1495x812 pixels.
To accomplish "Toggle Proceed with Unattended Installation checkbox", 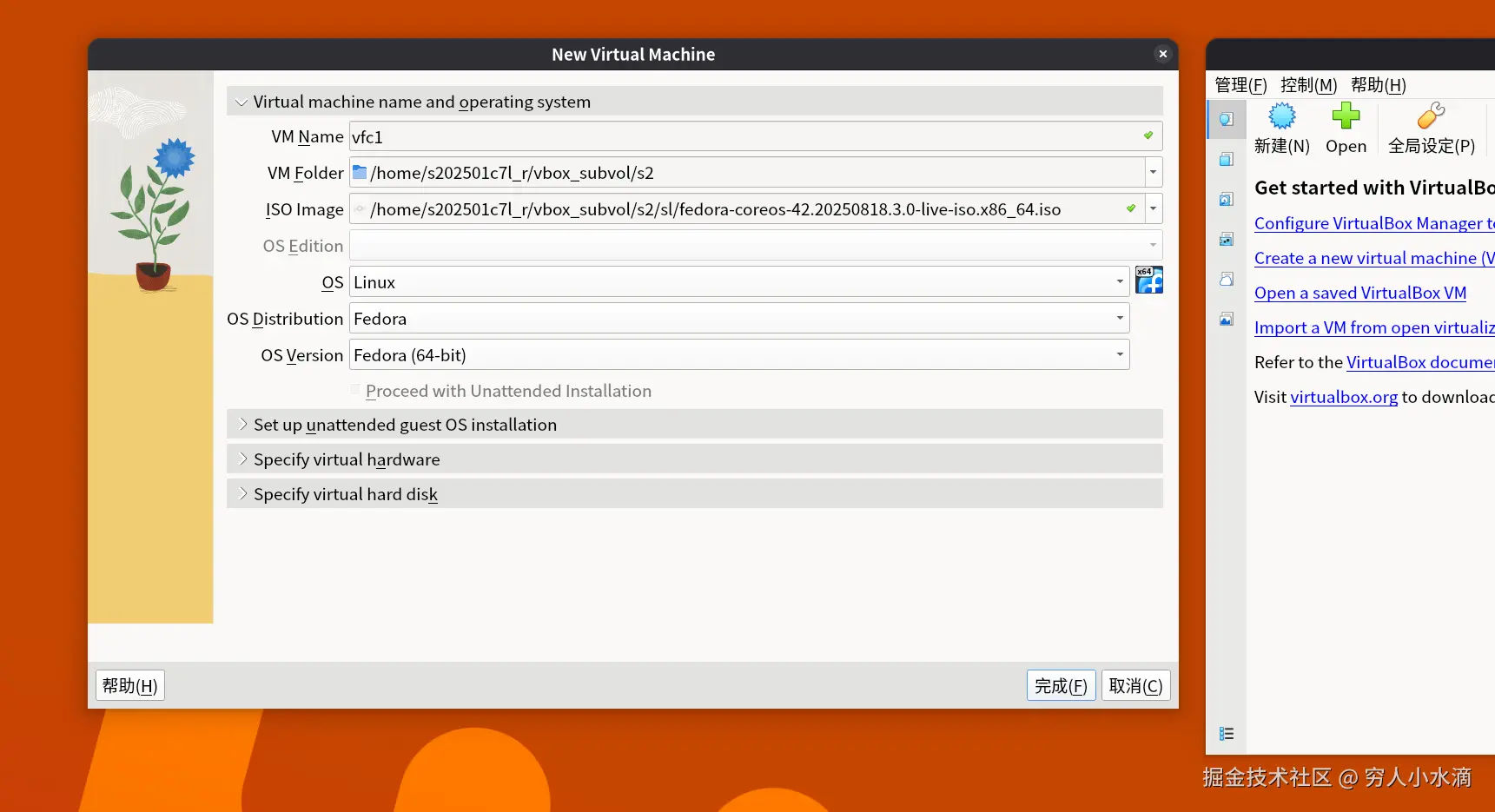I will 354,390.
